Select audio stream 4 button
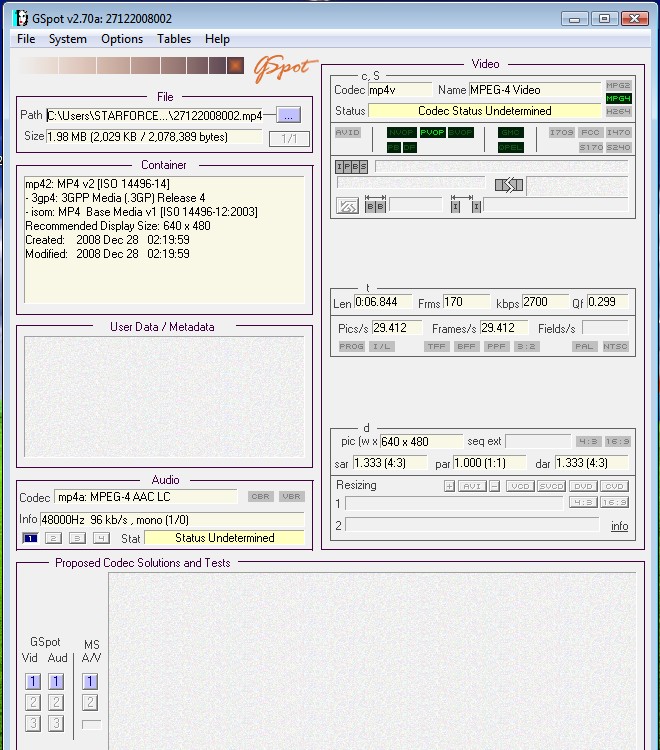The height and width of the screenshot is (750, 660). [x=101, y=538]
